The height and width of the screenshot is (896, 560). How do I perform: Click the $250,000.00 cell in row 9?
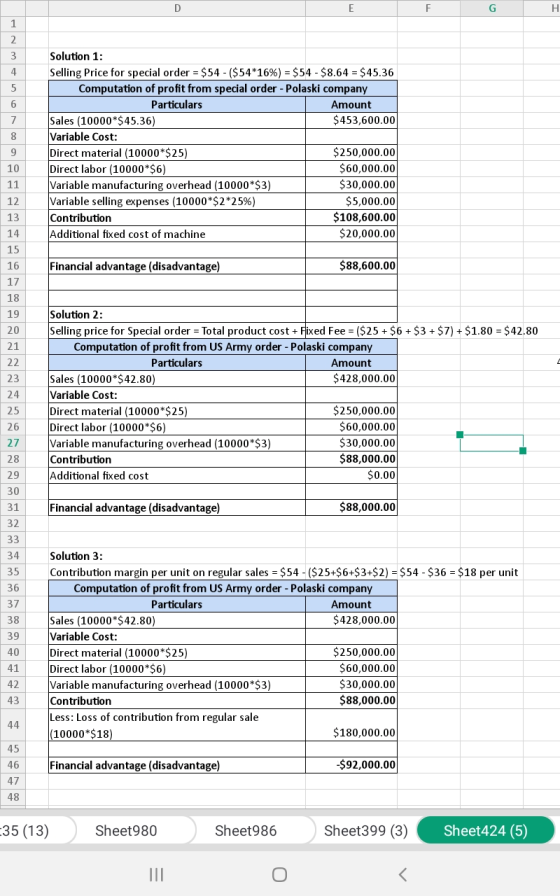[x=351, y=153]
